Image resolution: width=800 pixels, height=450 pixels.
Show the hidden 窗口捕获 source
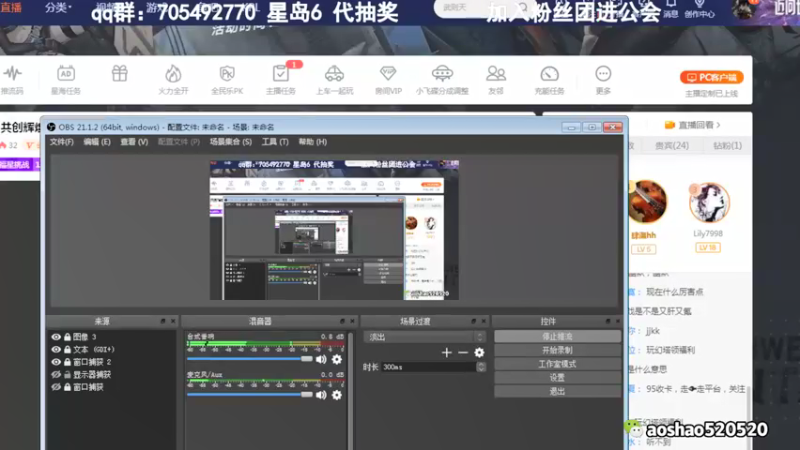(x=56, y=387)
